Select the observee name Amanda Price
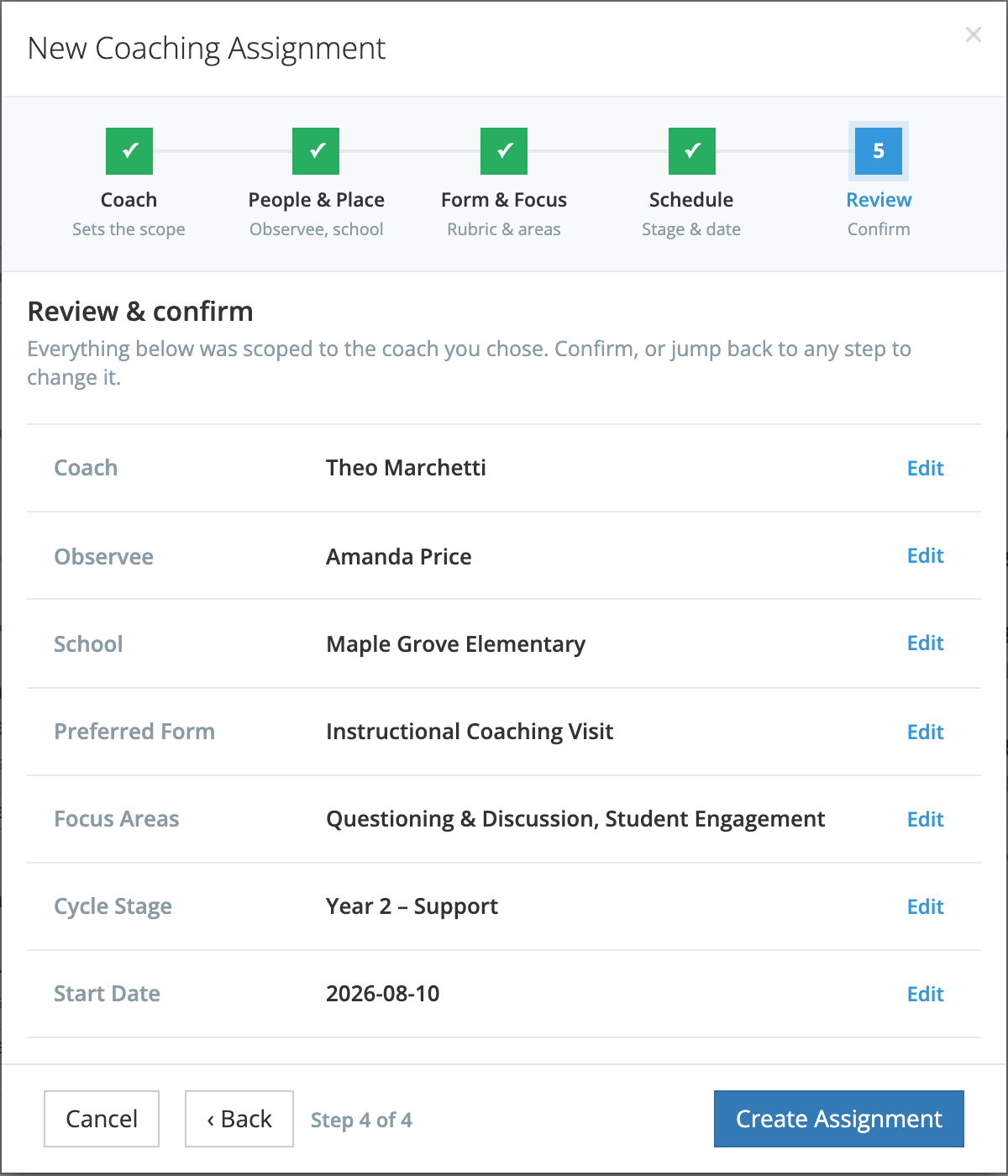Image resolution: width=1008 pixels, height=1176 pixels. [399, 557]
